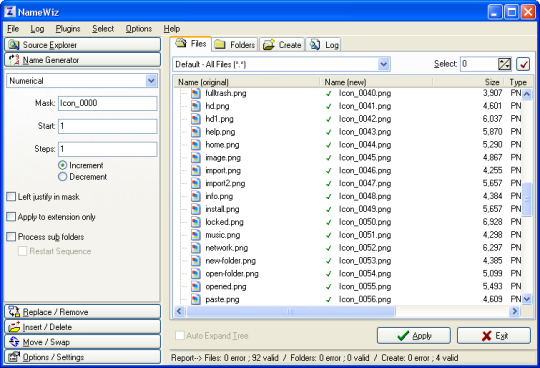
Task: Sort by Name (original) column header
Action: tap(247, 82)
